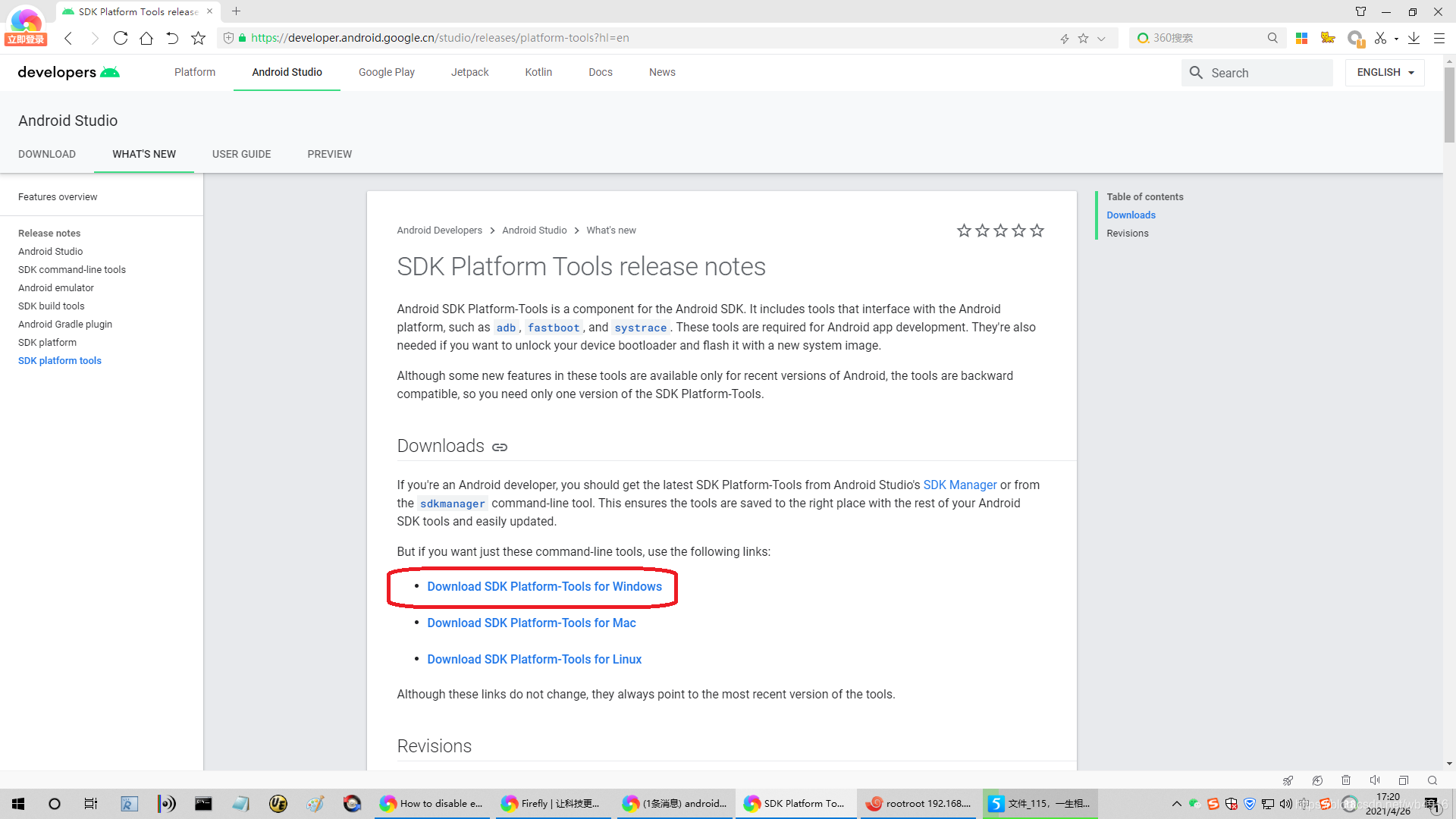Click the Downloads heading anchor link icon
Image resolution: width=1456 pixels, height=819 pixels.
500,447
